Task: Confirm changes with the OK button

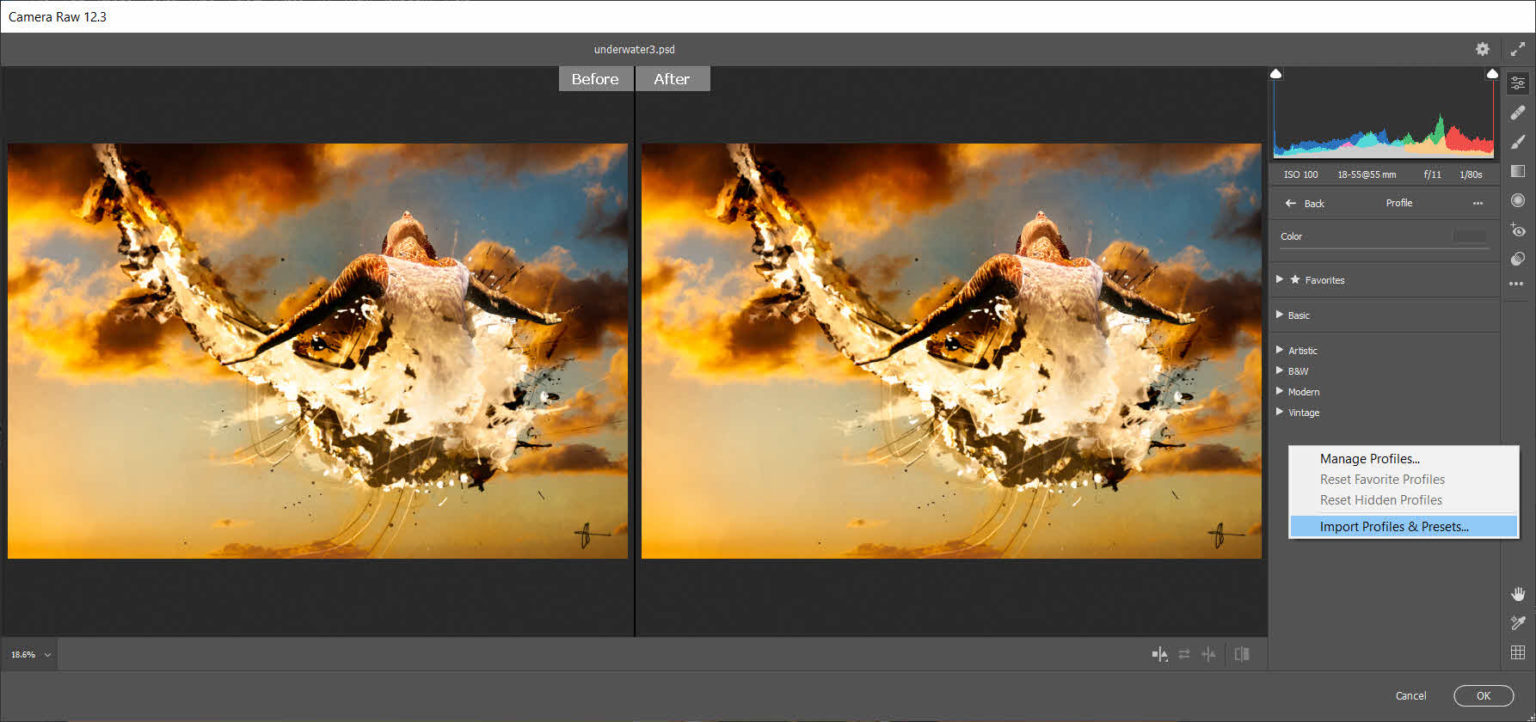Action: click(x=1483, y=695)
